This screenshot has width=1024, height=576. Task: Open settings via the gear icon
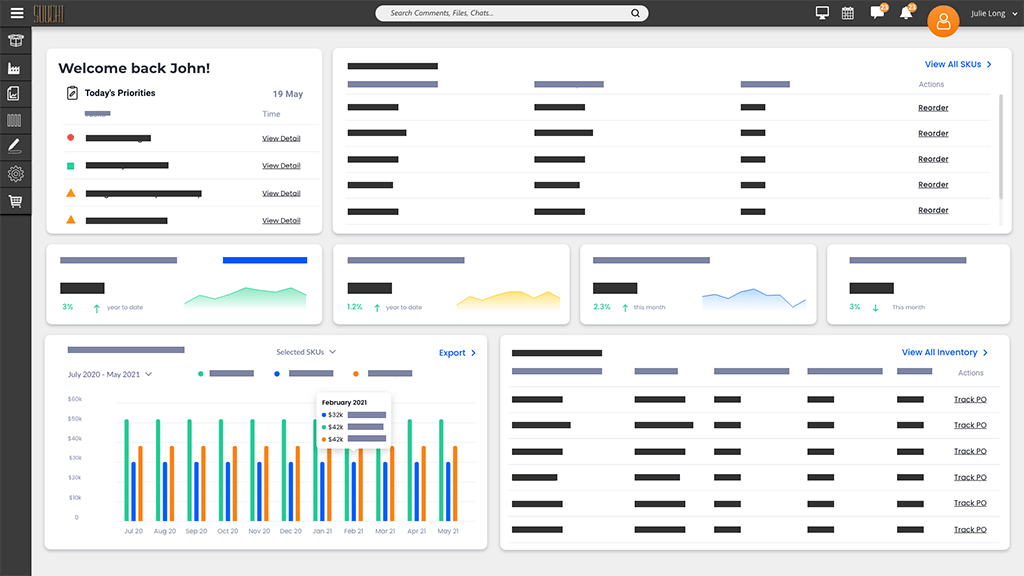point(15,173)
